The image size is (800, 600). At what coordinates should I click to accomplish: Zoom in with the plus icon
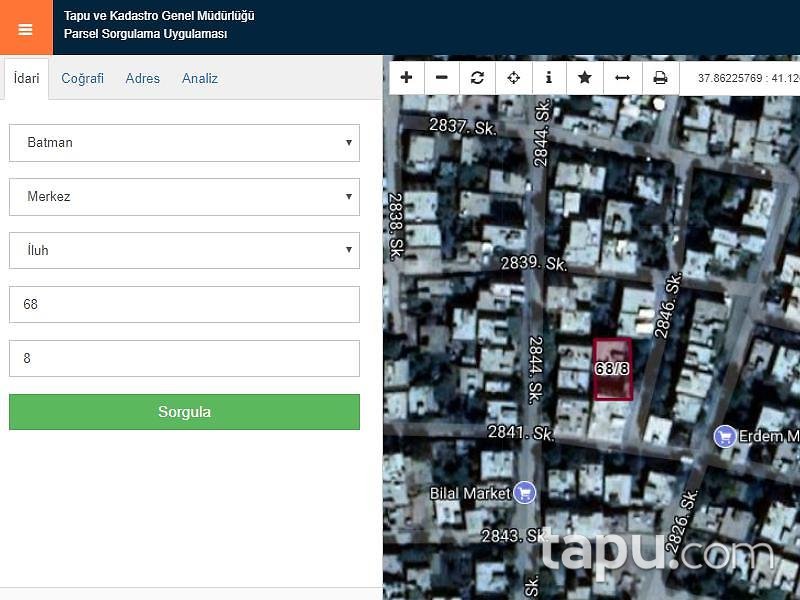[x=406, y=78]
